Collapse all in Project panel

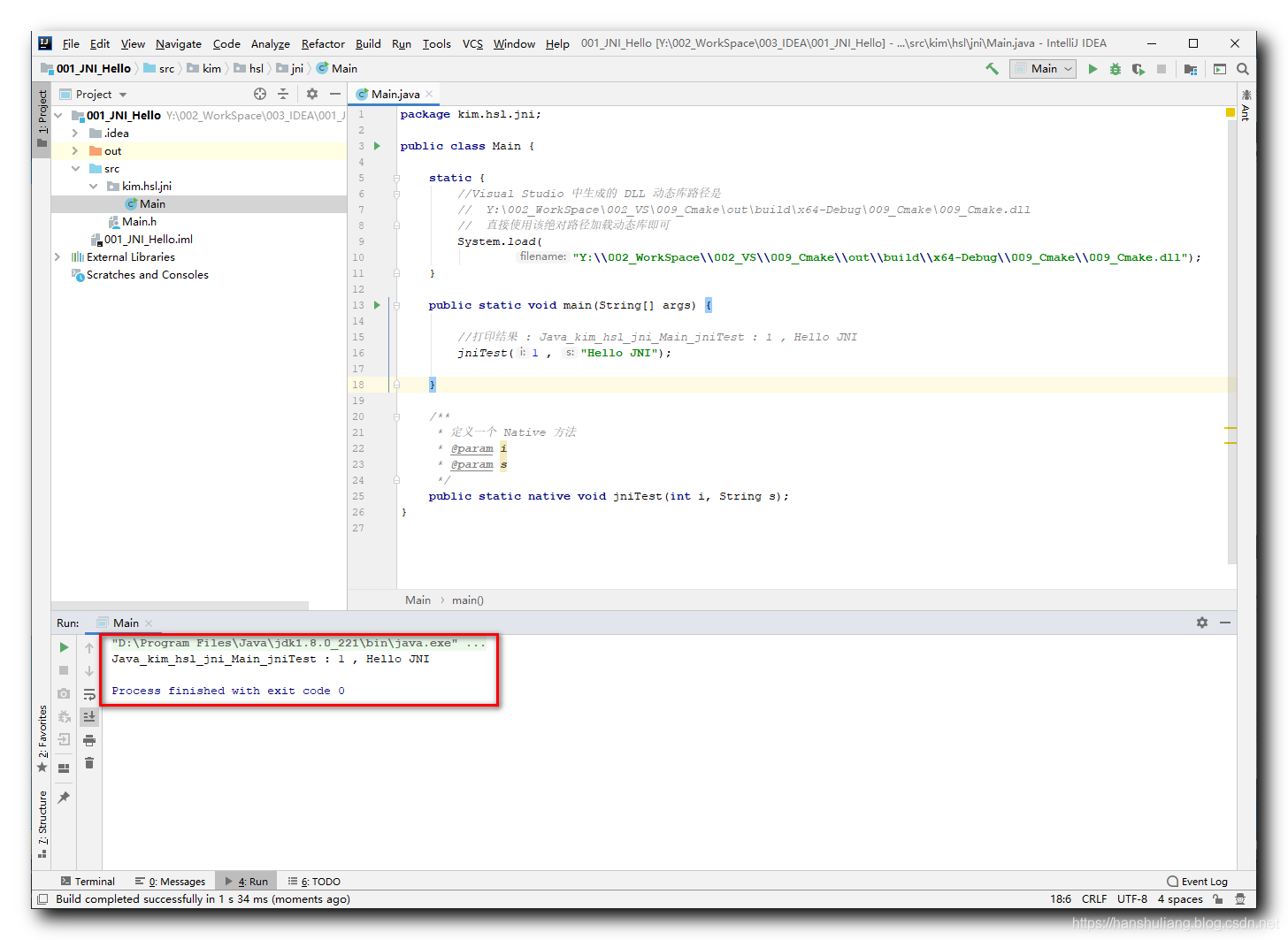(x=283, y=94)
